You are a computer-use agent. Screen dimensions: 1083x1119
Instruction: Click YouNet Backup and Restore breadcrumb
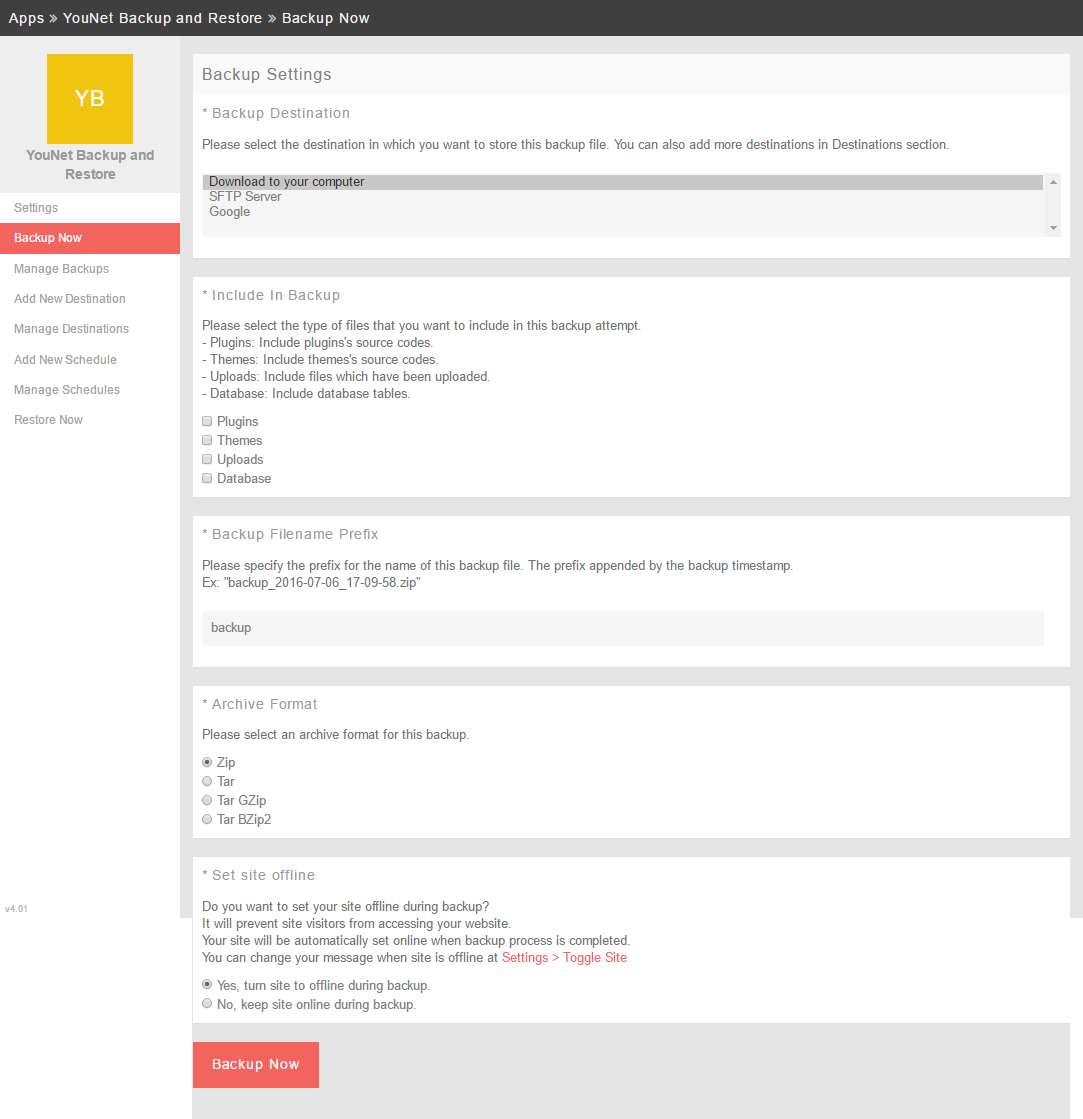[x=163, y=18]
